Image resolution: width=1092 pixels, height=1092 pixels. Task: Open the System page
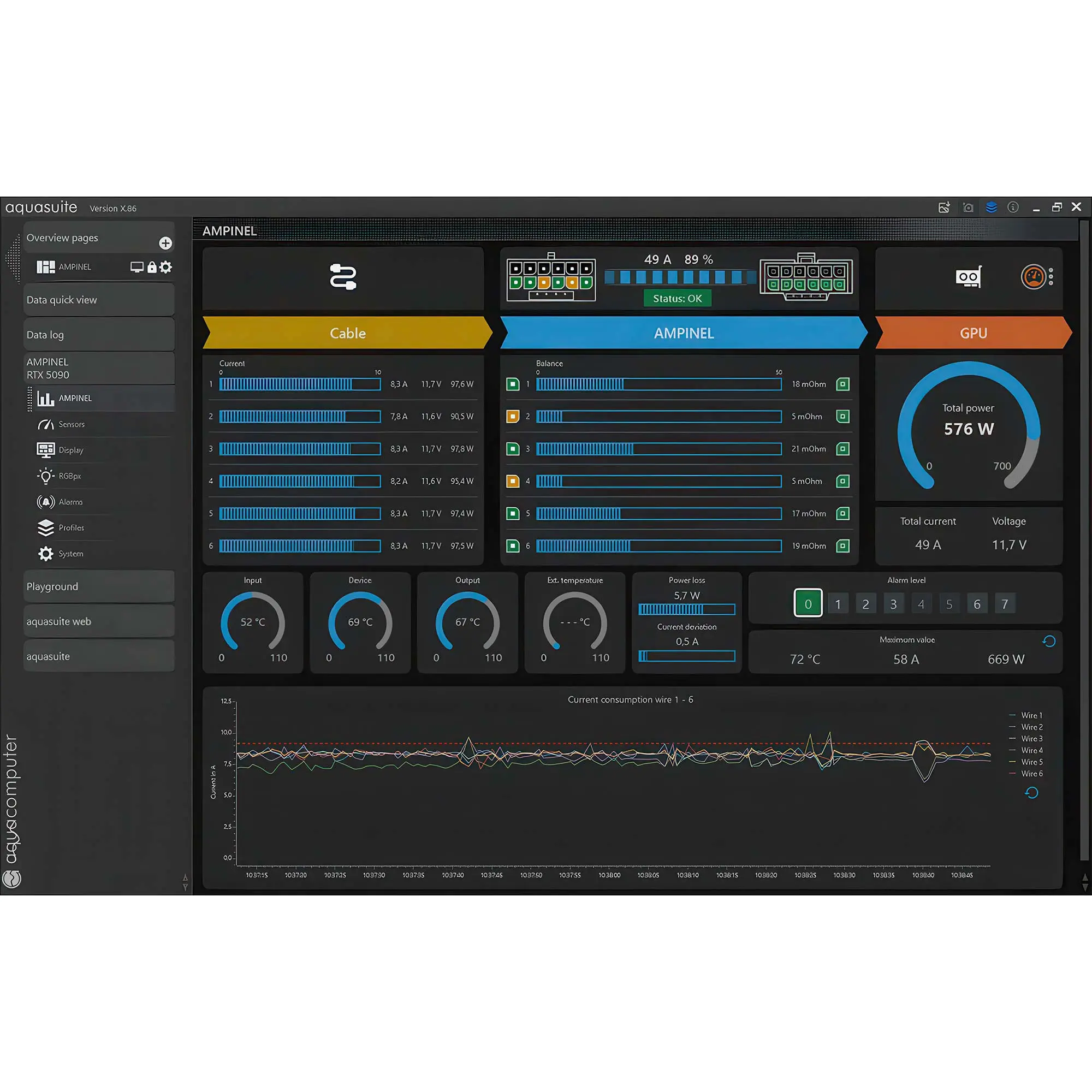click(x=71, y=554)
